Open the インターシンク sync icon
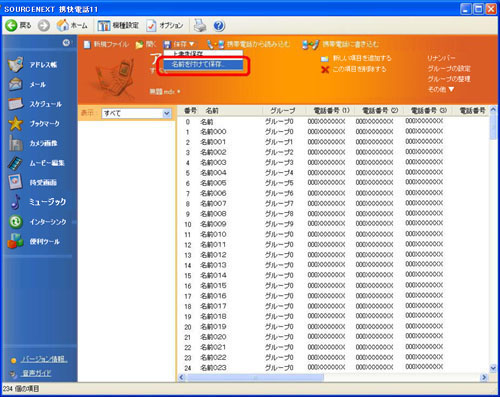This screenshot has height=397, width=500. coord(15,222)
